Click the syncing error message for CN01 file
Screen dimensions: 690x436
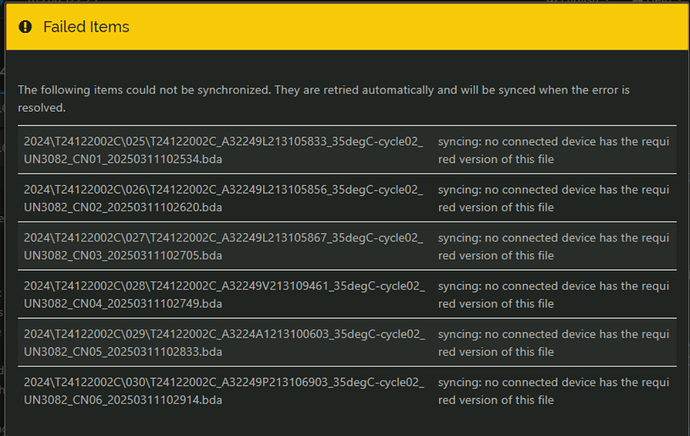[554, 150]
